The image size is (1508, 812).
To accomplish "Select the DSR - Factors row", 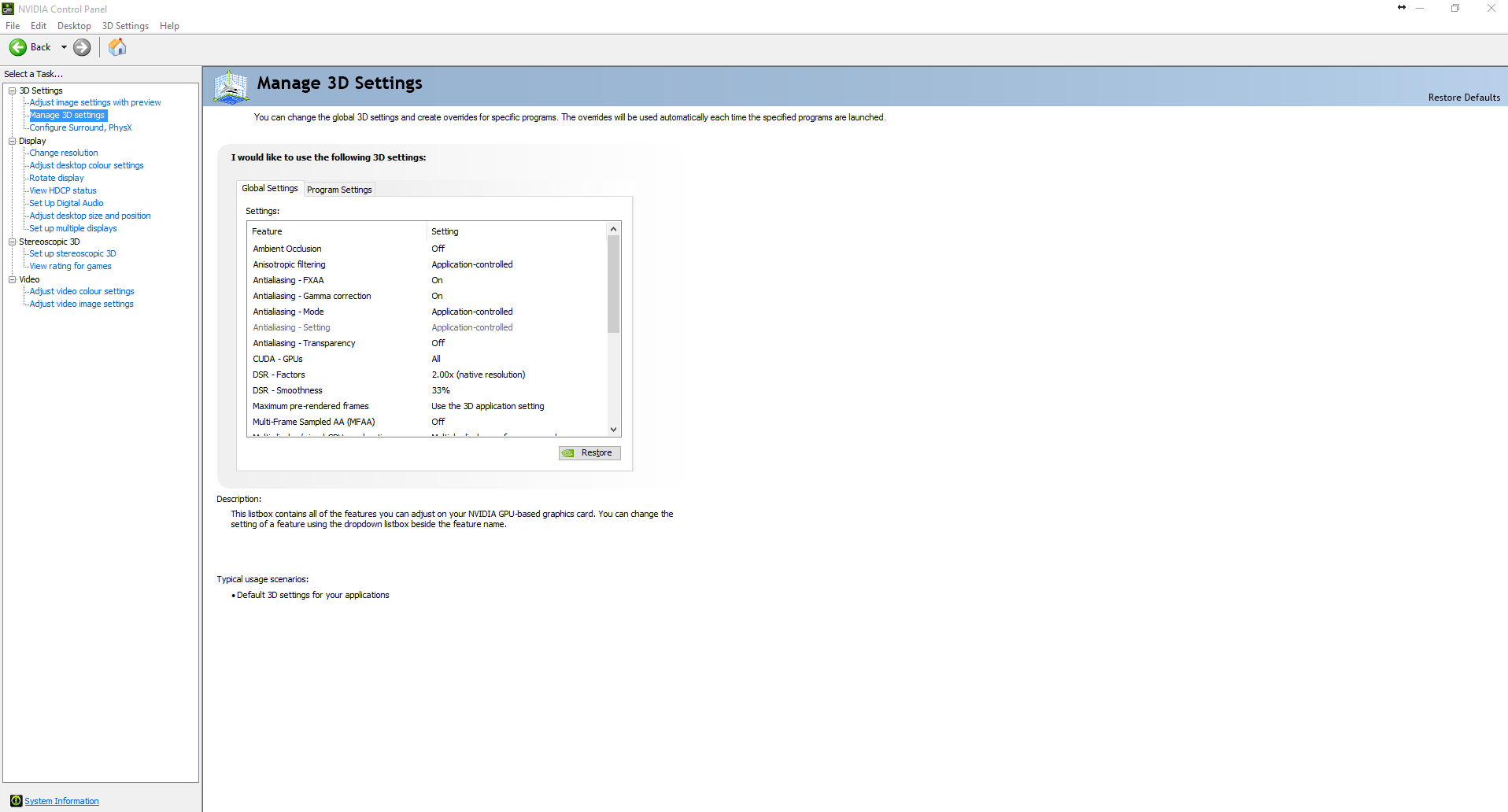I will (427, 375).
